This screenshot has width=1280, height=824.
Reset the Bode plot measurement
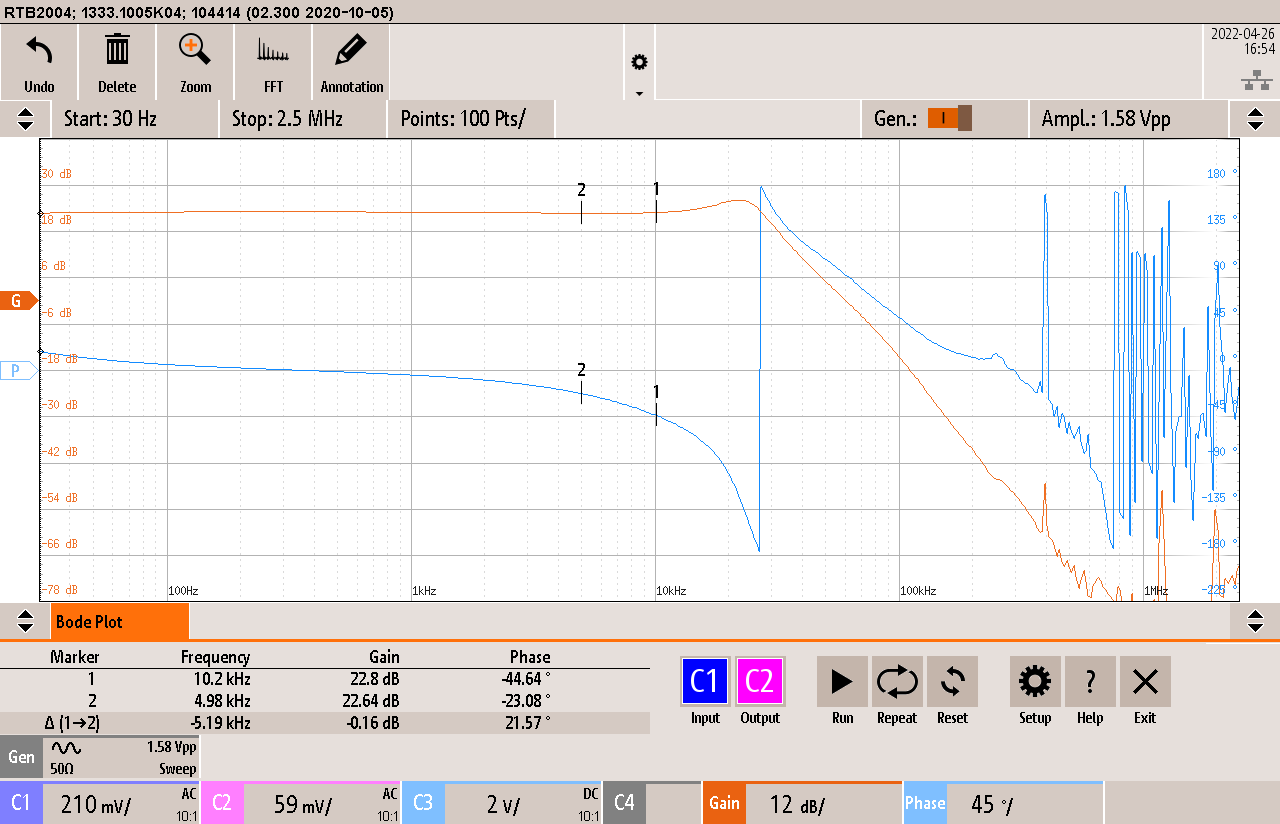coord(952,682)
